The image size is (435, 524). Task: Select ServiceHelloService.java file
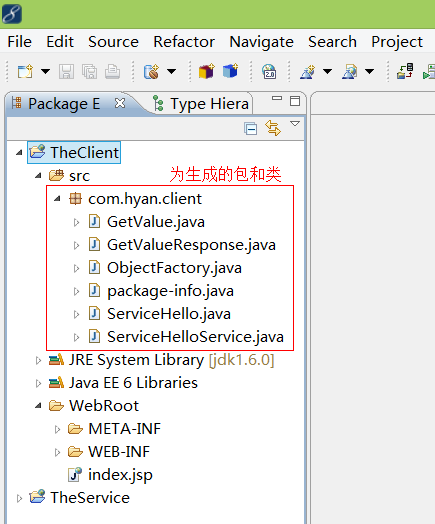pos(186,337)
